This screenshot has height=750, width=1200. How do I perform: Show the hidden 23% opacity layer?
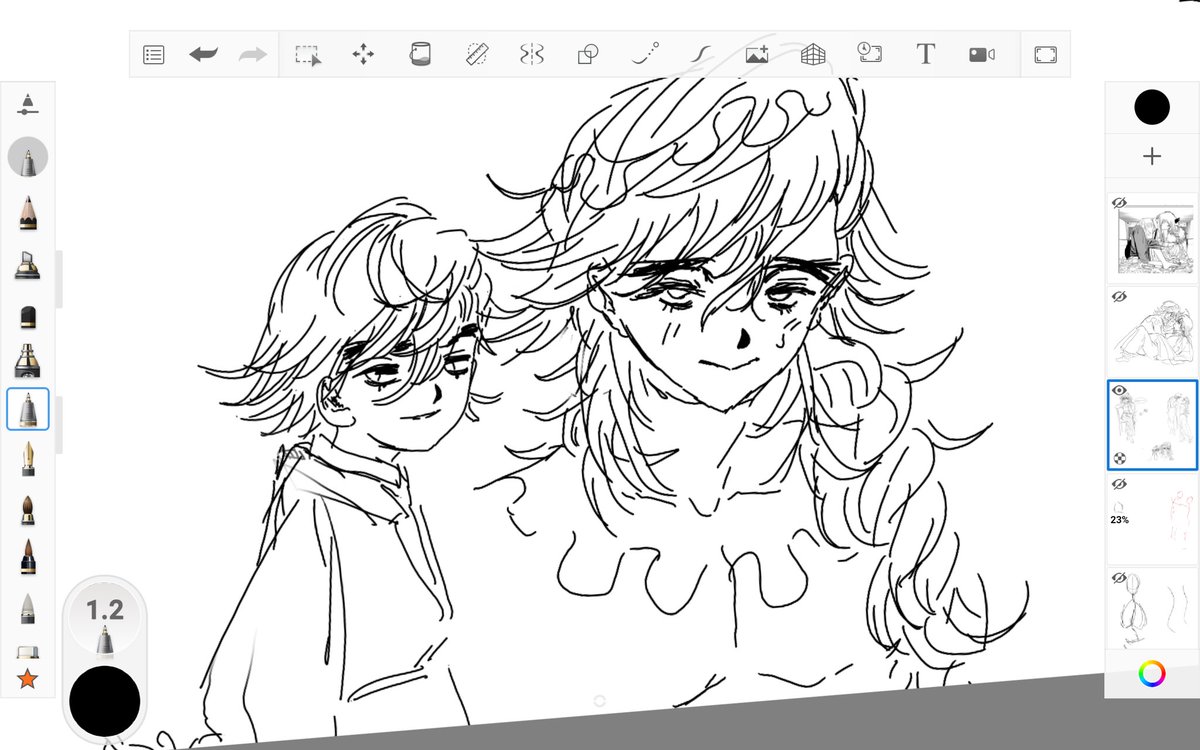[x=1120, y=484]
